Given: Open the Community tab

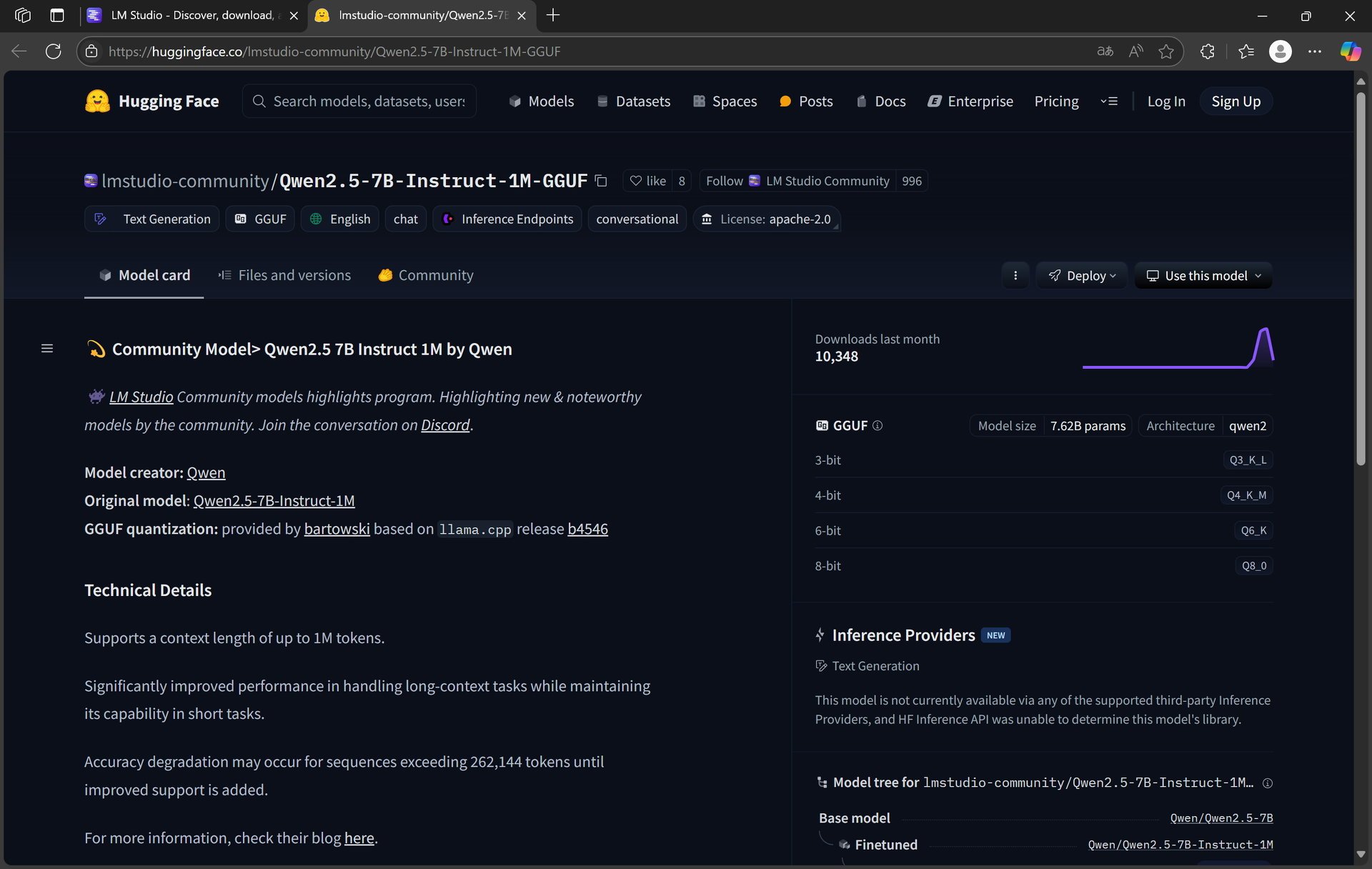Looking at the screenshot, I should [426, 275].
